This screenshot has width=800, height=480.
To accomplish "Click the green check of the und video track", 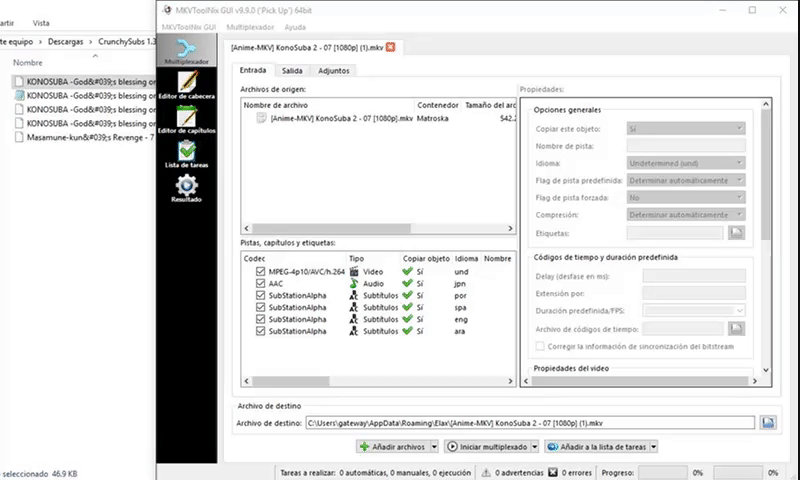I will (x=407, y=271).
